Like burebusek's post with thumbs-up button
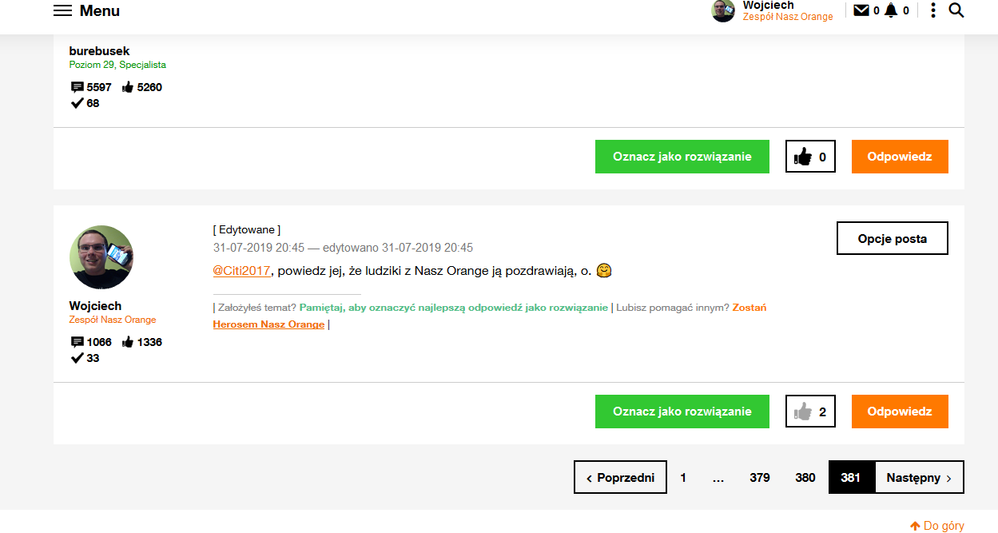Viewport: 998px width, 533px height. (810, 157)
